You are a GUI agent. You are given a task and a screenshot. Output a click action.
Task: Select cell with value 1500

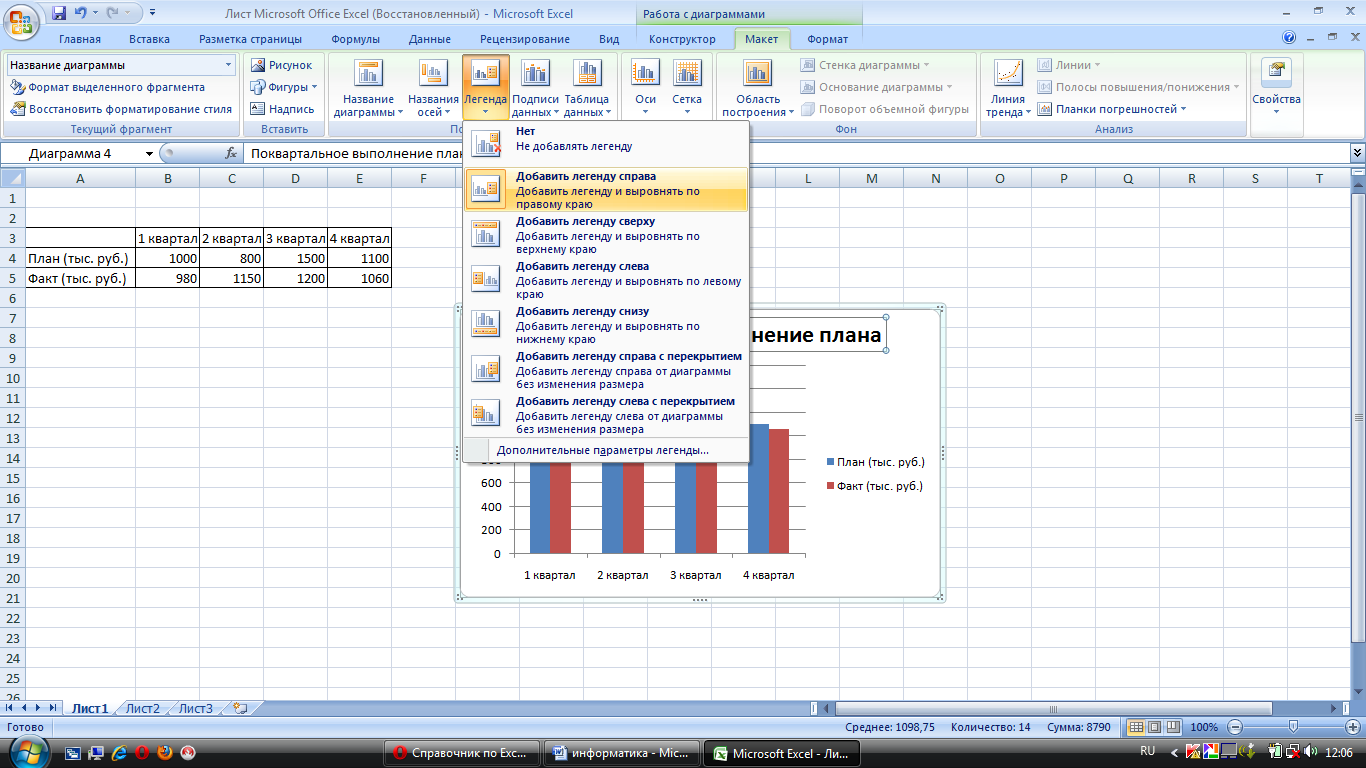click(x=295, y=258)
